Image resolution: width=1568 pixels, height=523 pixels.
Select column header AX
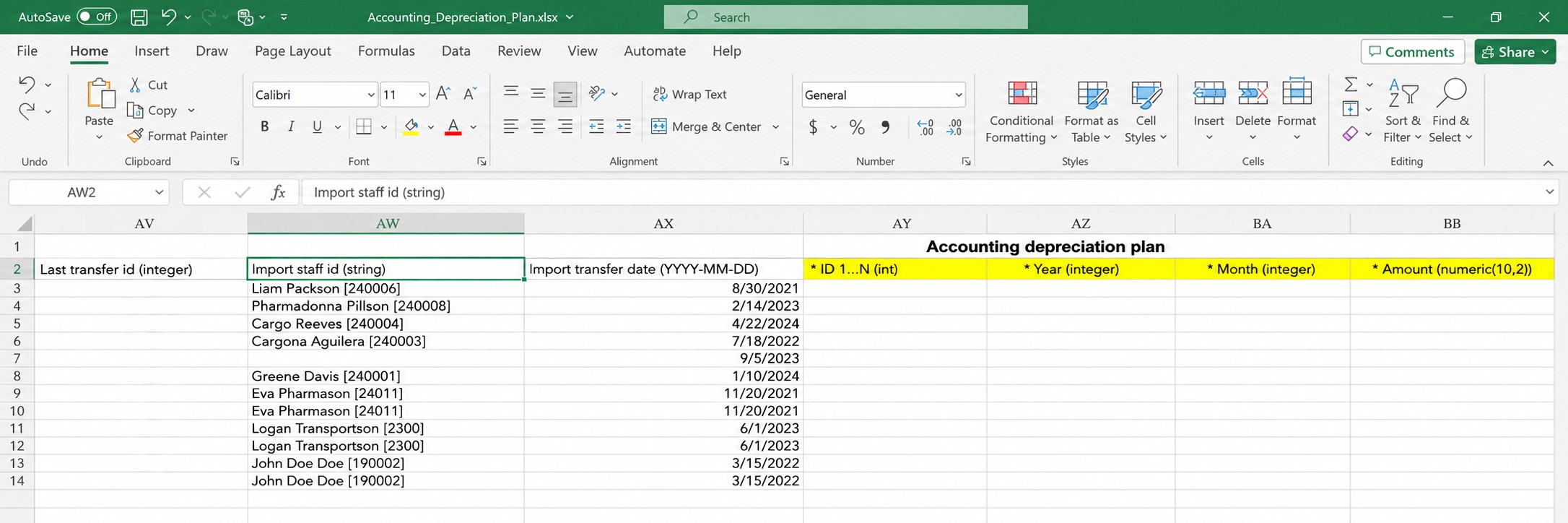663,223
